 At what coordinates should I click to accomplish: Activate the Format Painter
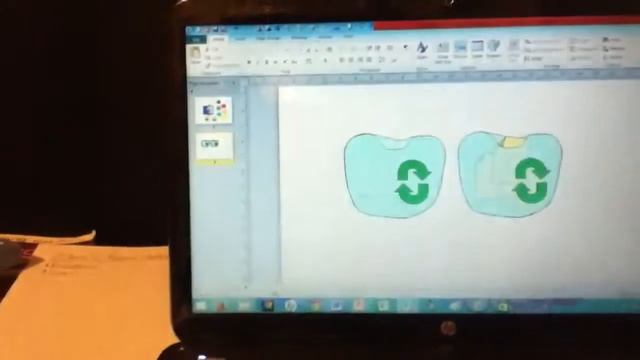222,65
